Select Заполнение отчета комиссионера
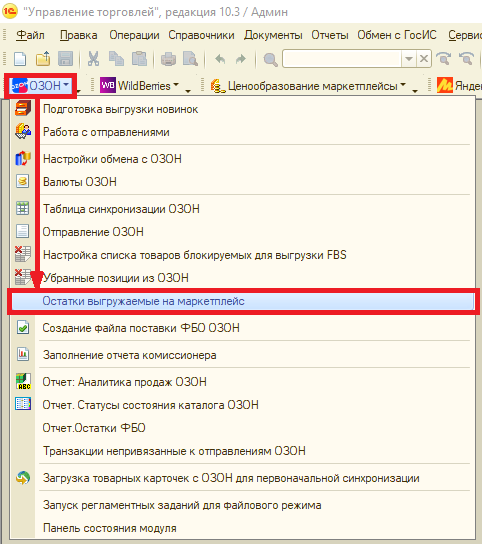Image resolution: width=482 pixels, height=544 pixels. (243, 355)
